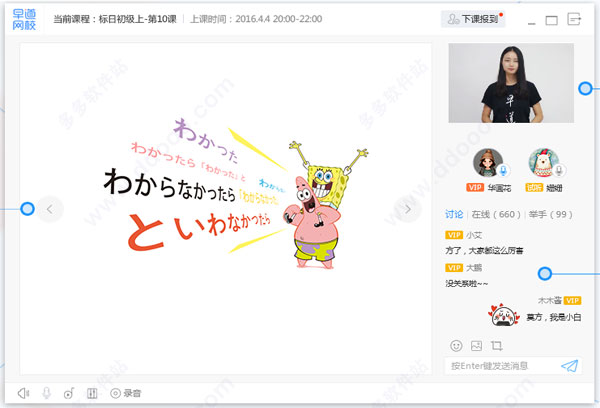Click the speaker volume icon
The image size is (600, 408).
pos(23,393)
